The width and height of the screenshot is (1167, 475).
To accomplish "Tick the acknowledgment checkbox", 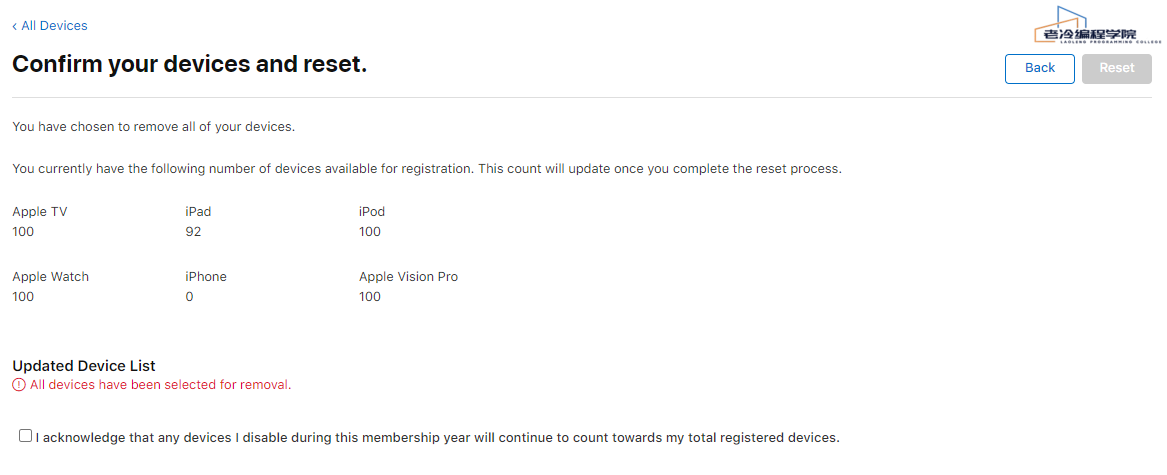I will pyautogui.click(x=25, y=436).
